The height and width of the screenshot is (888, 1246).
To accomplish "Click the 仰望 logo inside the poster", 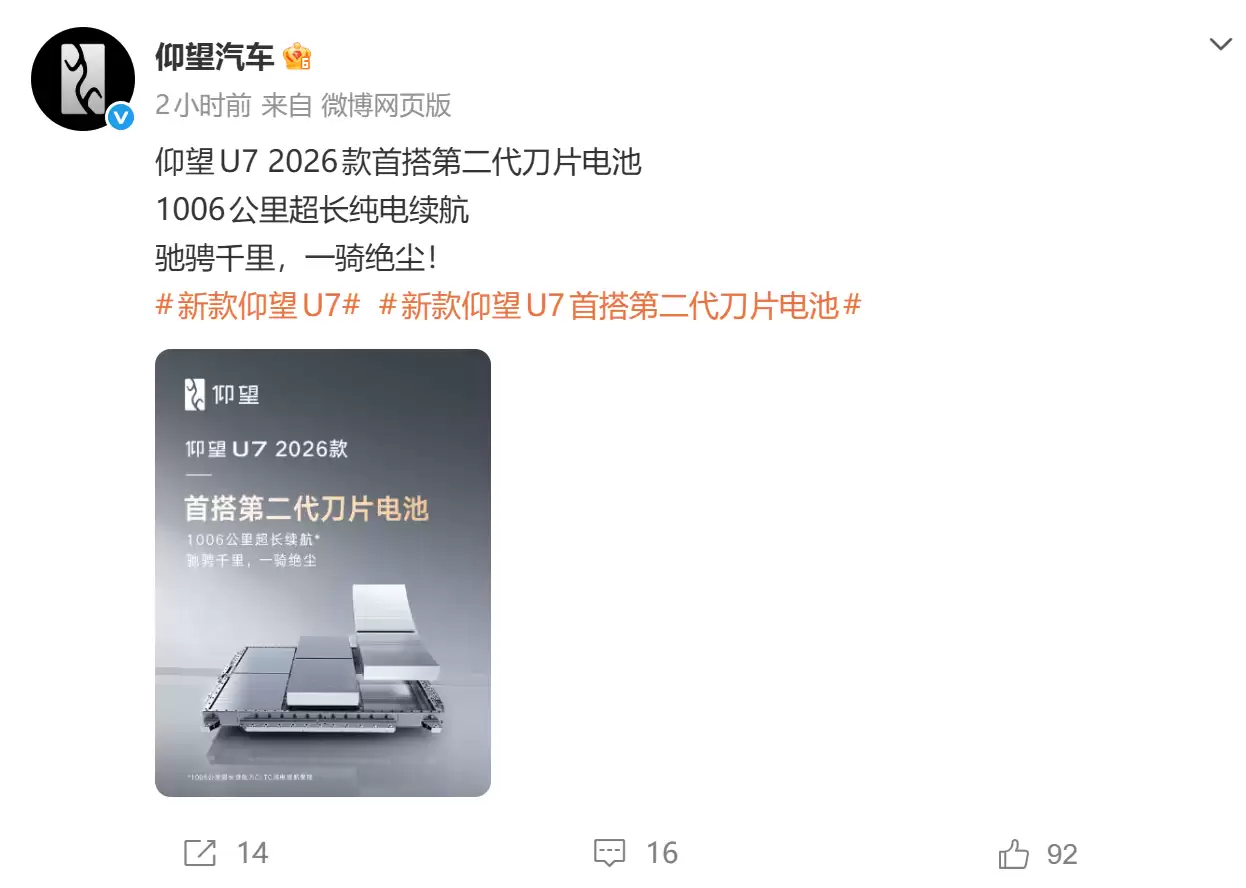I will (x=222, y=394).
